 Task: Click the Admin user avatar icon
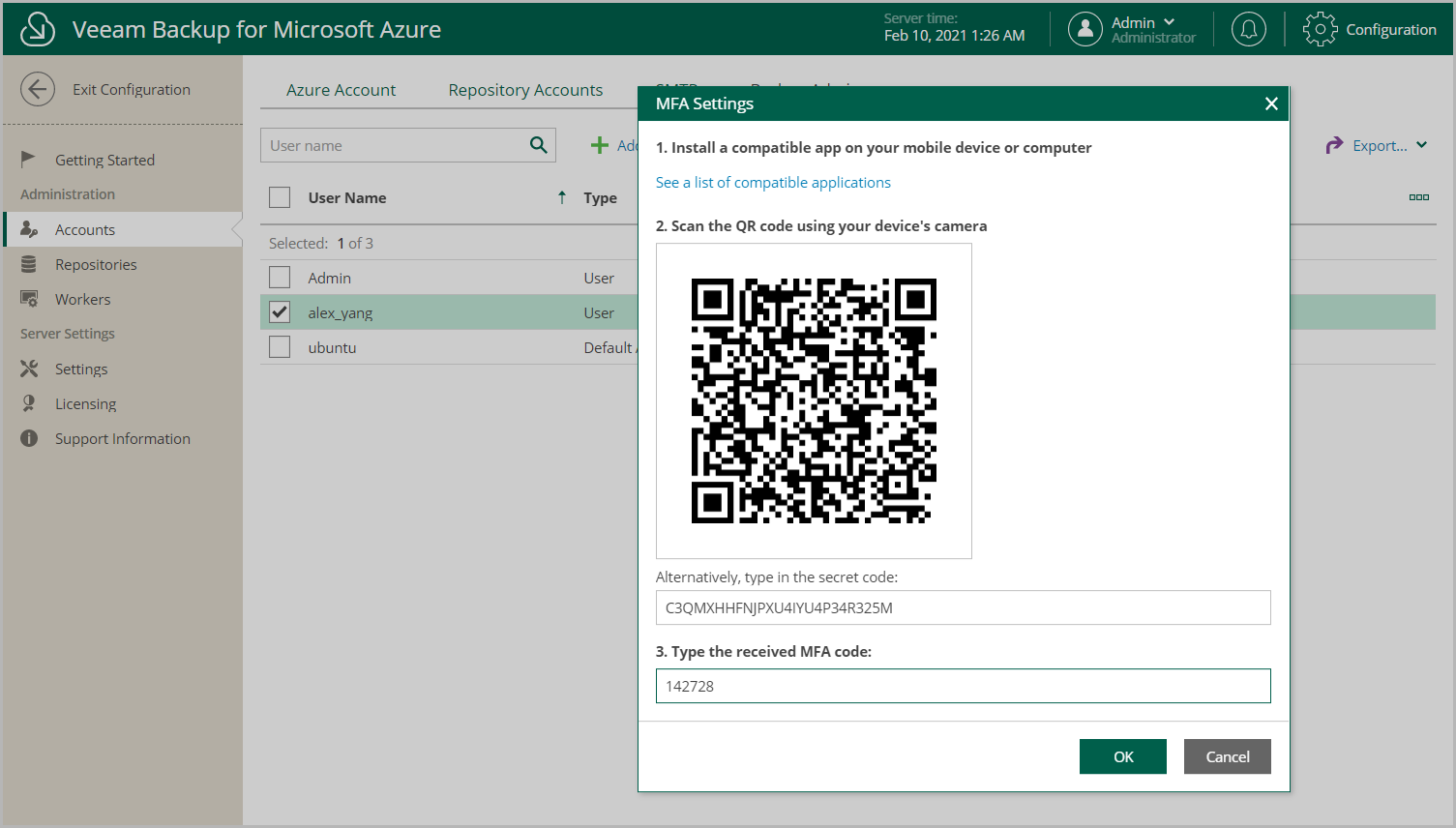pyautogui.click(x=1085, y=29)
